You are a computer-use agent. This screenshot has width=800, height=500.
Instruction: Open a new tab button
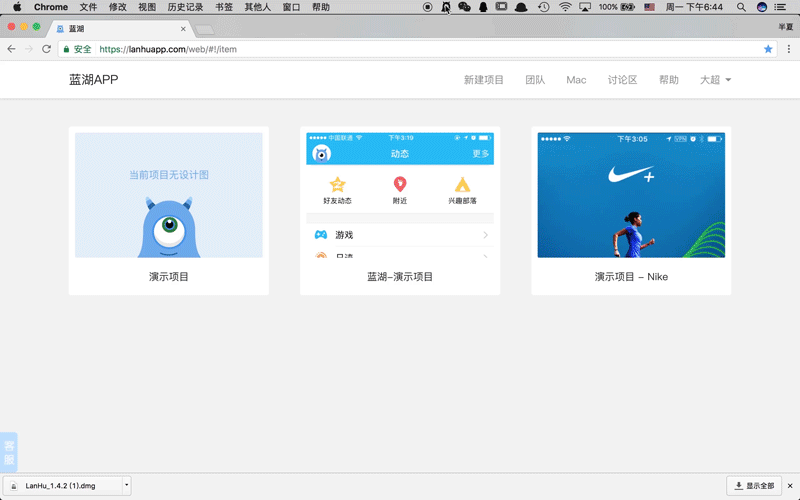click(x=205, y=30)
